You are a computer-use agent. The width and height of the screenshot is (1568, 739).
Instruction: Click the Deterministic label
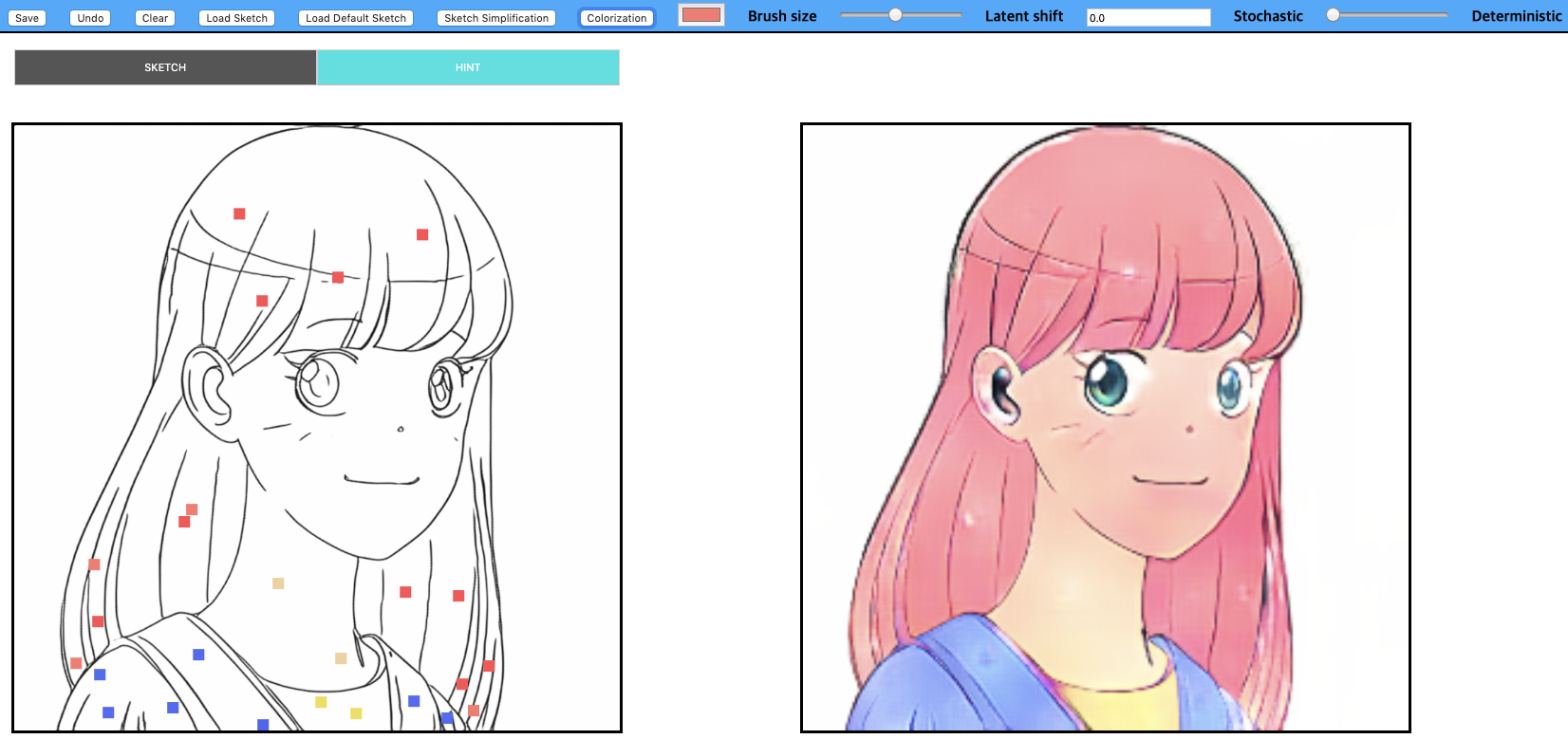(1517, 16)
